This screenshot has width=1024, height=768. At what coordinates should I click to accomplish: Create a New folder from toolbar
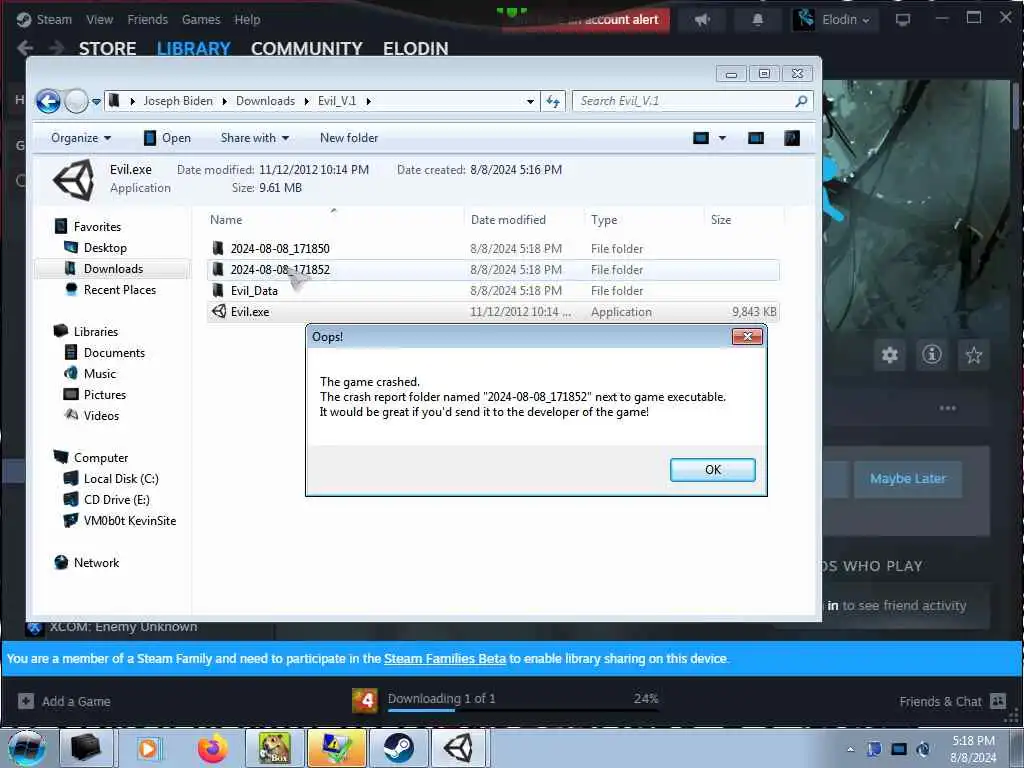(x=349, y=138)
